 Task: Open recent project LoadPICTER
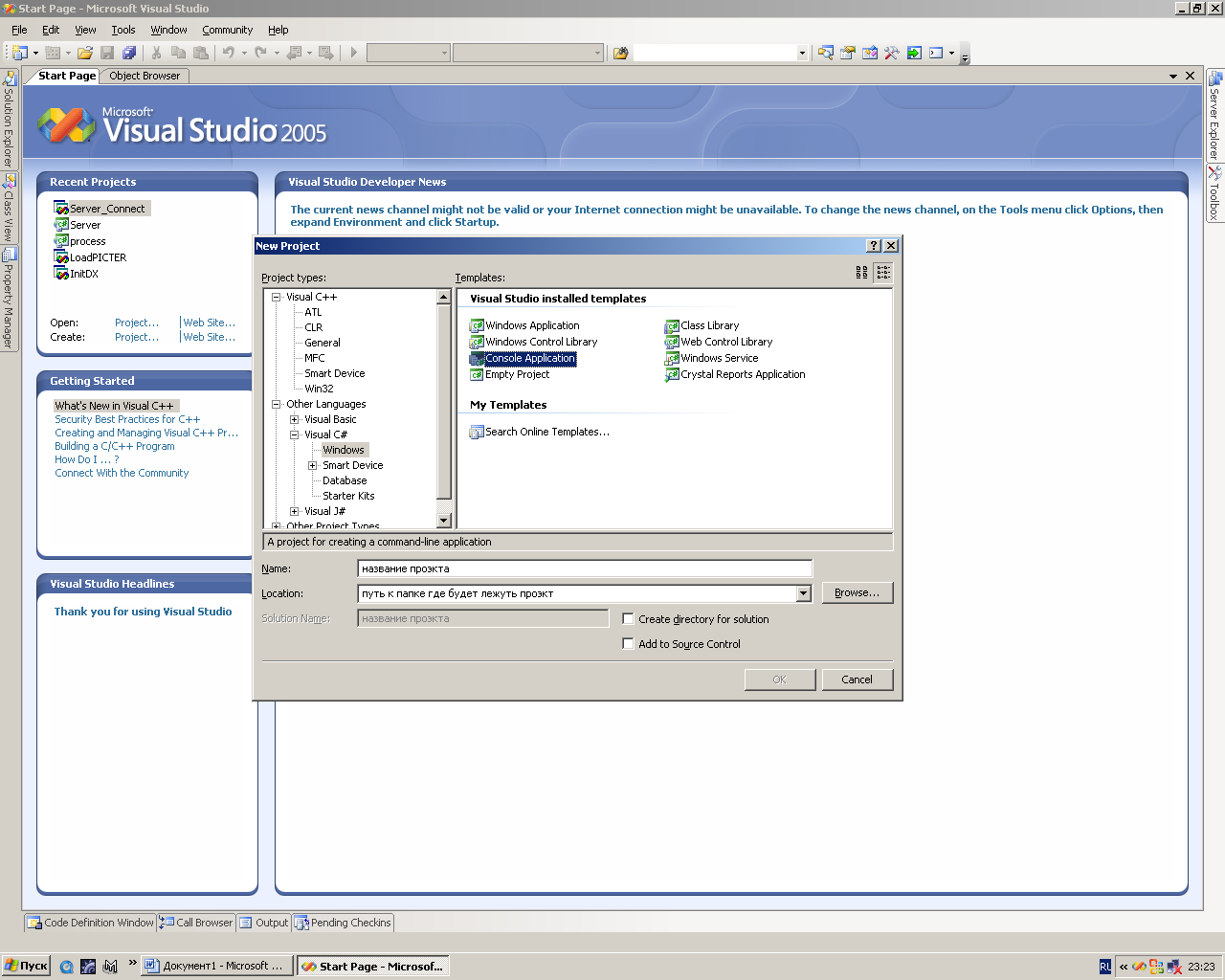[x=91, y=257]
